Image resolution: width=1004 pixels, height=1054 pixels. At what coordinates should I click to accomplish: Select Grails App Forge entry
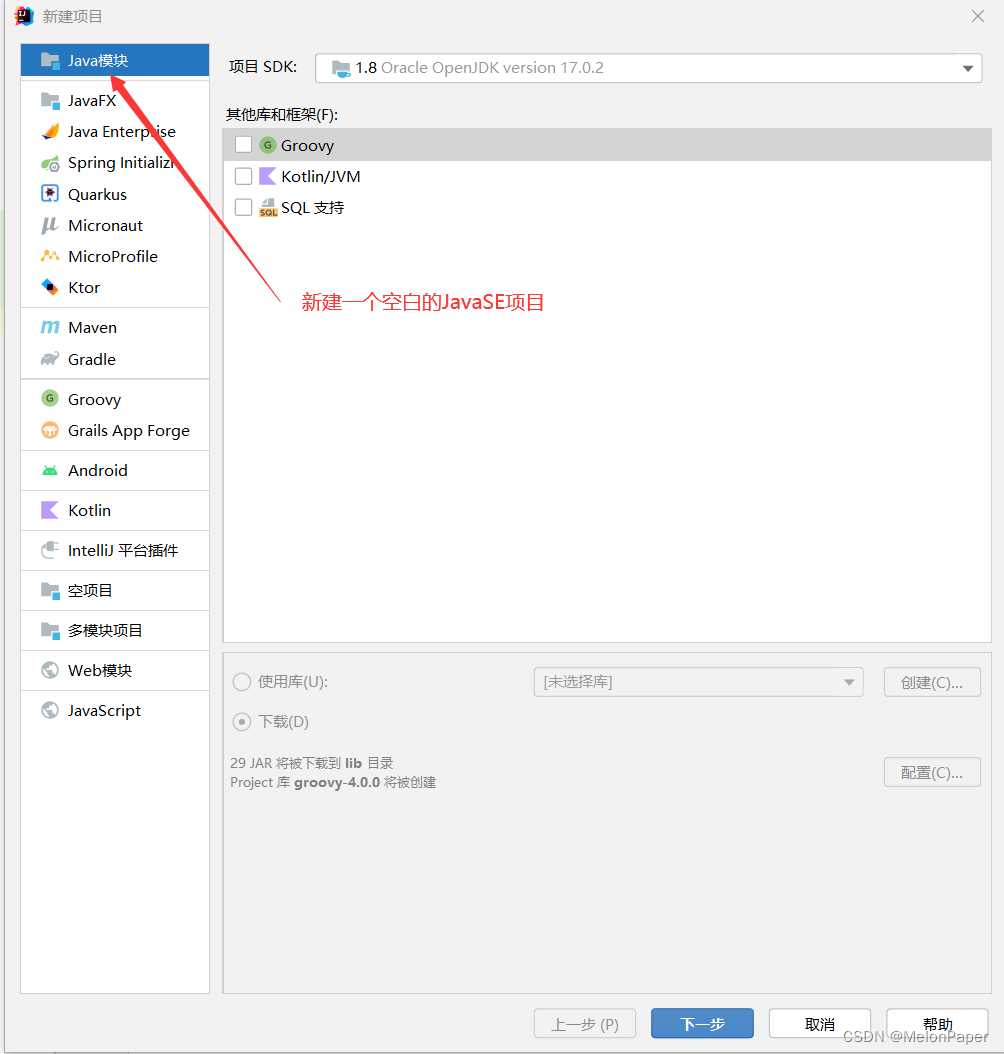(115, 430)
